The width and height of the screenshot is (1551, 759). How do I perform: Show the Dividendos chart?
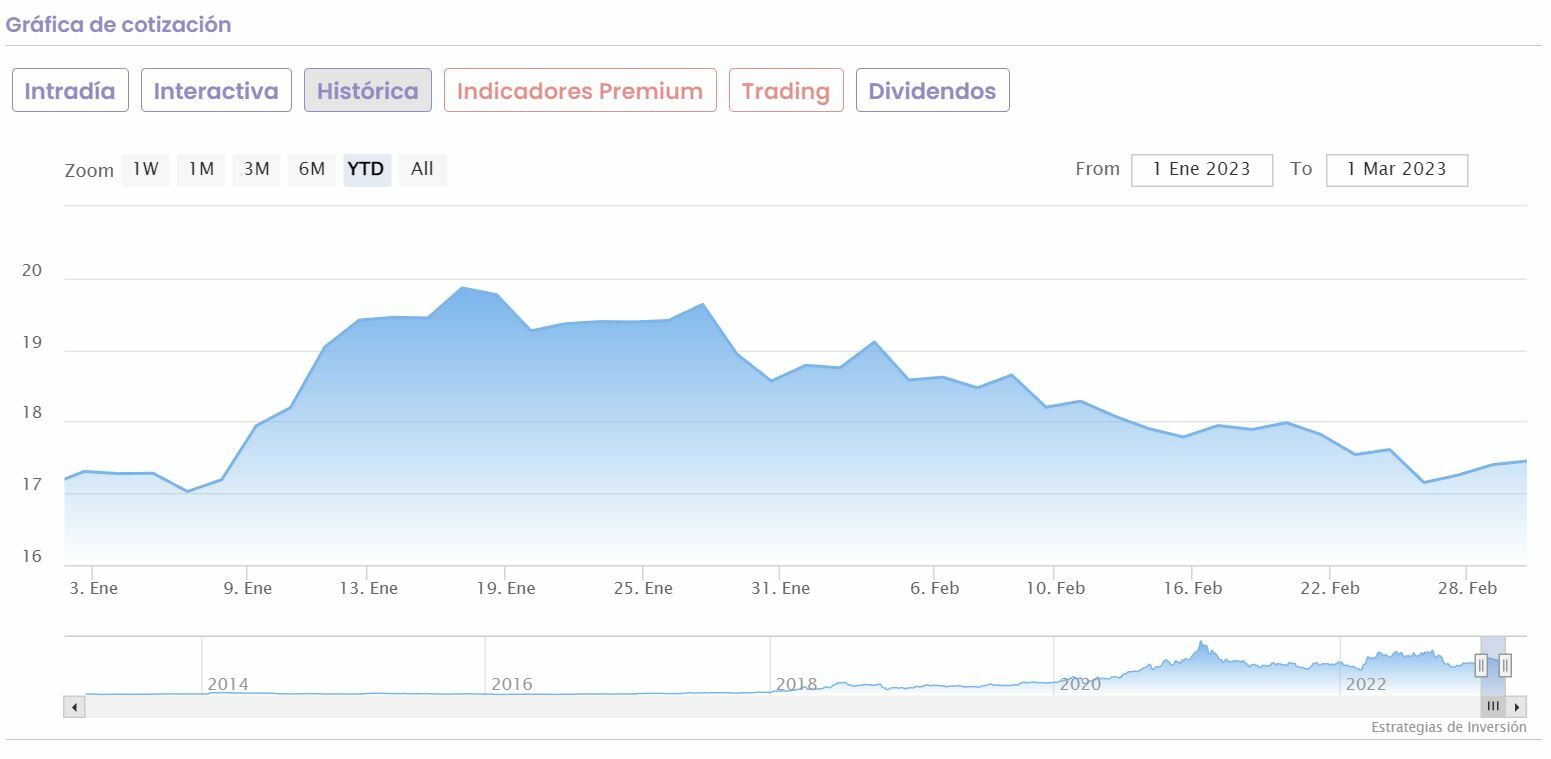932,91
